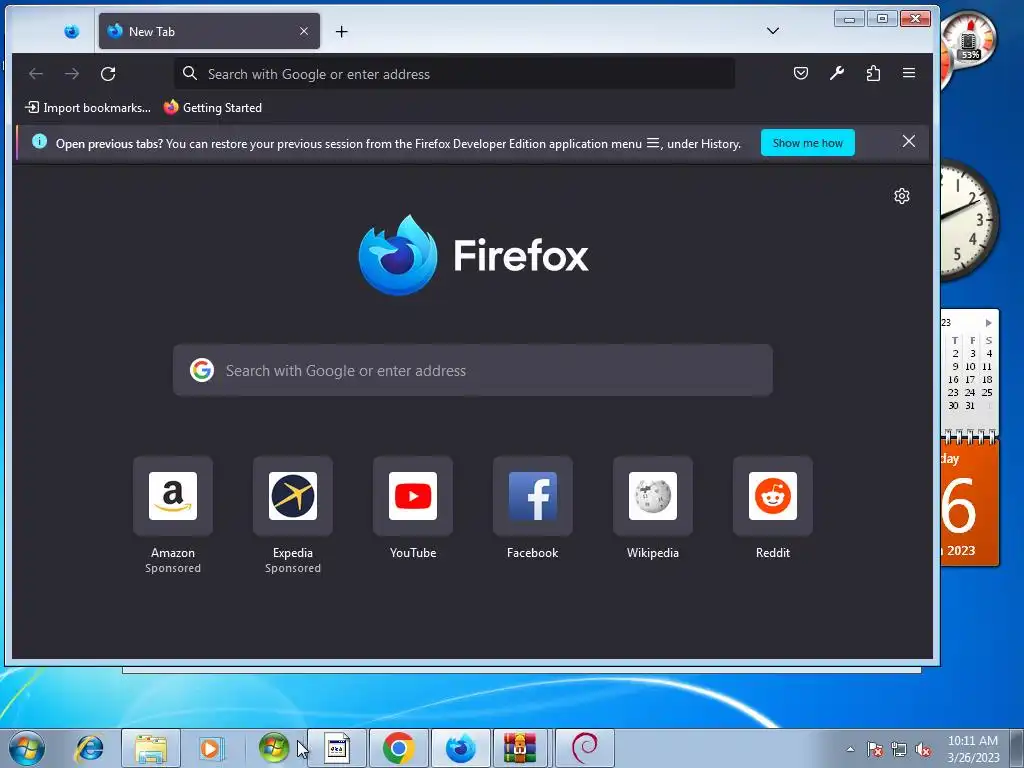
Task: Open Windows Media Player from taskbar
Action: (212, 748)
